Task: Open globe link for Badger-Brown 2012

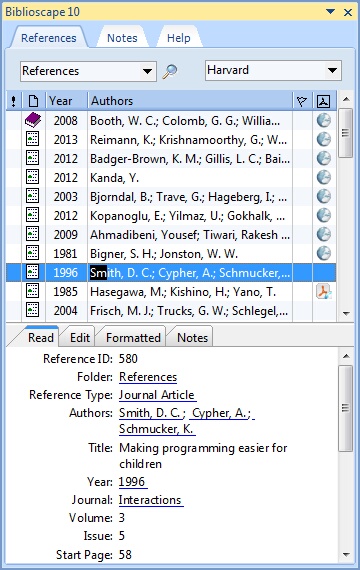Action: click(324, 158)
